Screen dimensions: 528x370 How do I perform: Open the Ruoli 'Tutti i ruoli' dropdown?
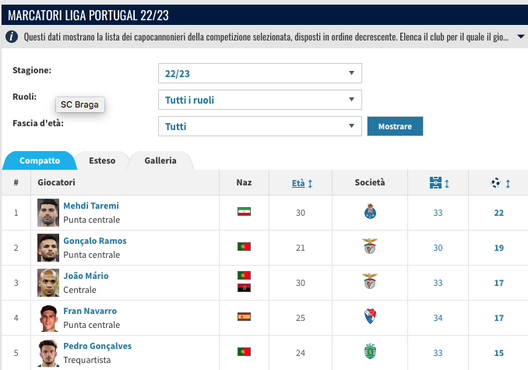[x=260, y=100]
